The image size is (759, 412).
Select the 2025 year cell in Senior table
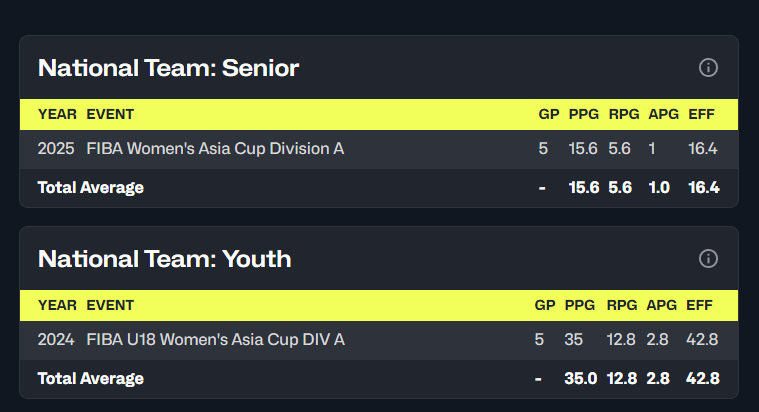point(56,149)
